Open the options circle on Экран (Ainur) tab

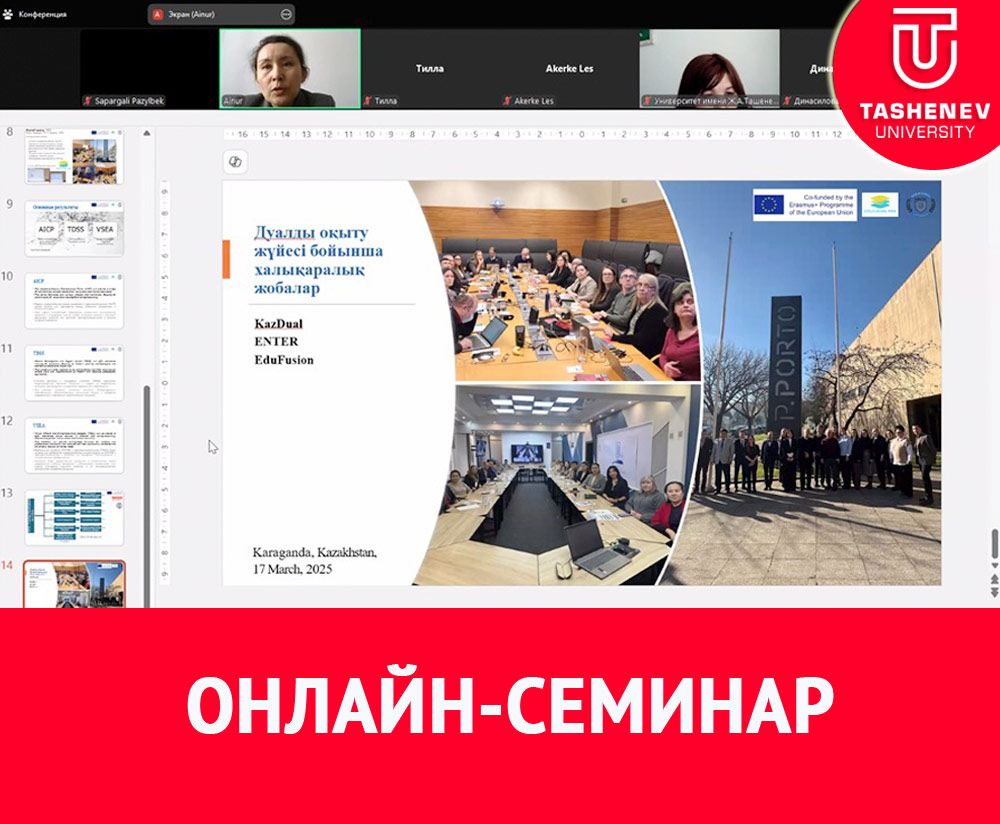point(287,14)
